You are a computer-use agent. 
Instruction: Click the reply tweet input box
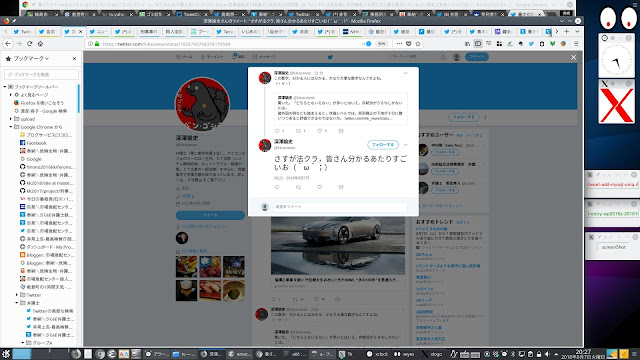pos(340,207)
